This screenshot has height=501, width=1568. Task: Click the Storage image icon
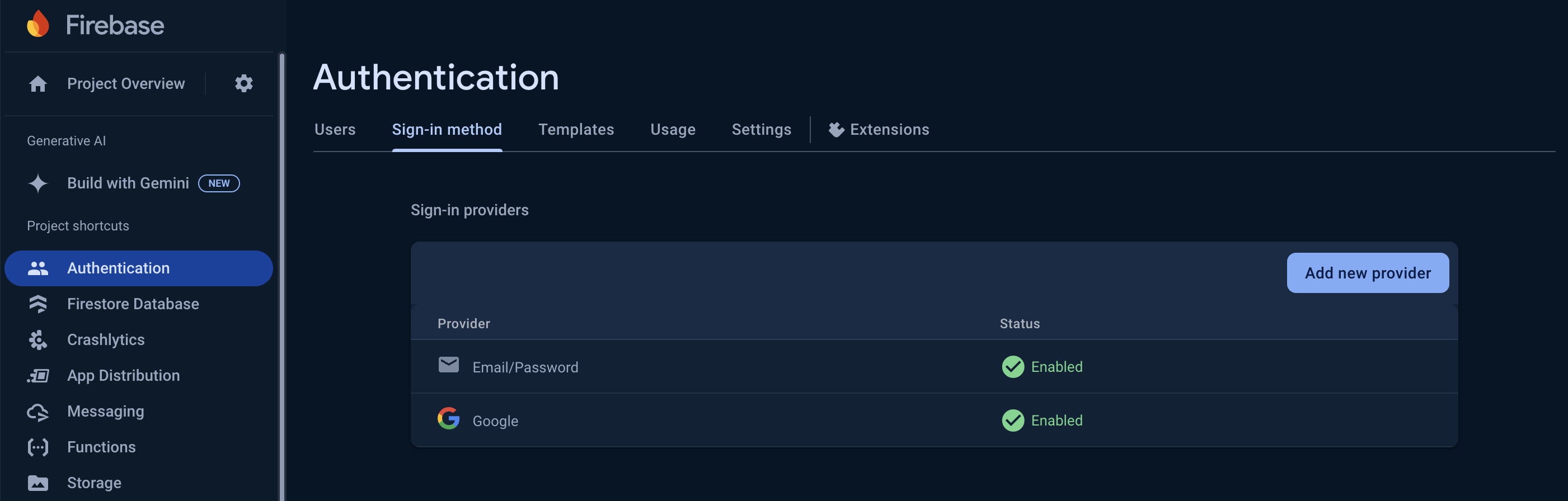(37, 483)
